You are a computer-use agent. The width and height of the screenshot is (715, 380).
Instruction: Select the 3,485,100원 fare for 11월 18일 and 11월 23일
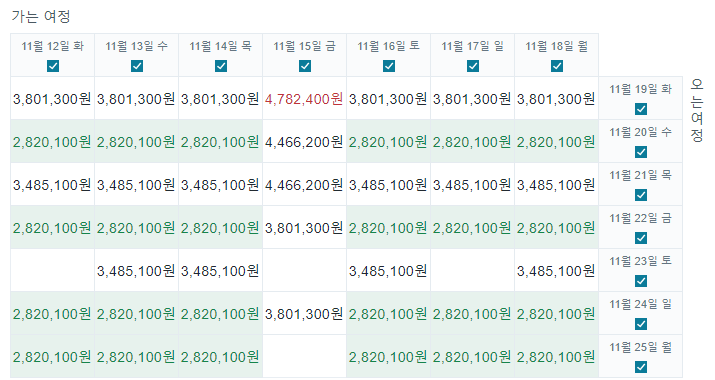[556, 271]
